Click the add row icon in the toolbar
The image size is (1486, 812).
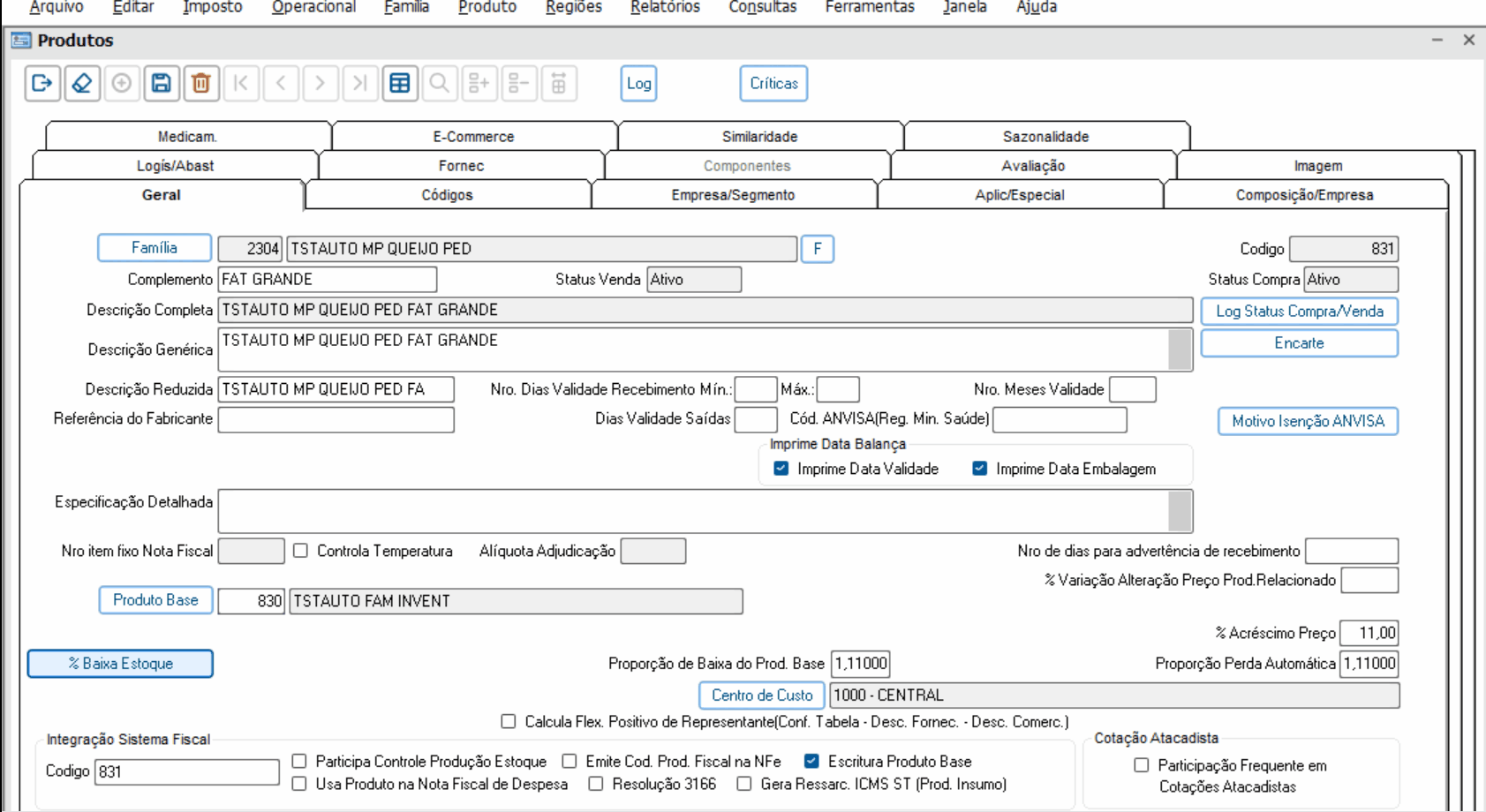(479, 84)
